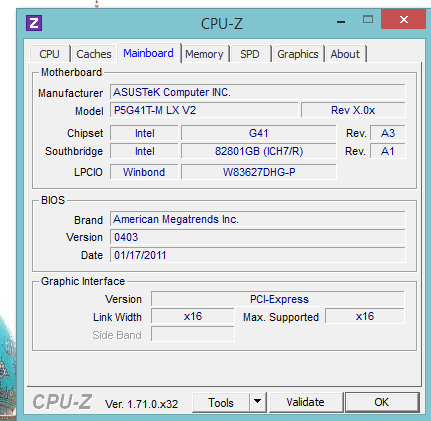
Task: Go to the Graphics tab
Action: 298,54
